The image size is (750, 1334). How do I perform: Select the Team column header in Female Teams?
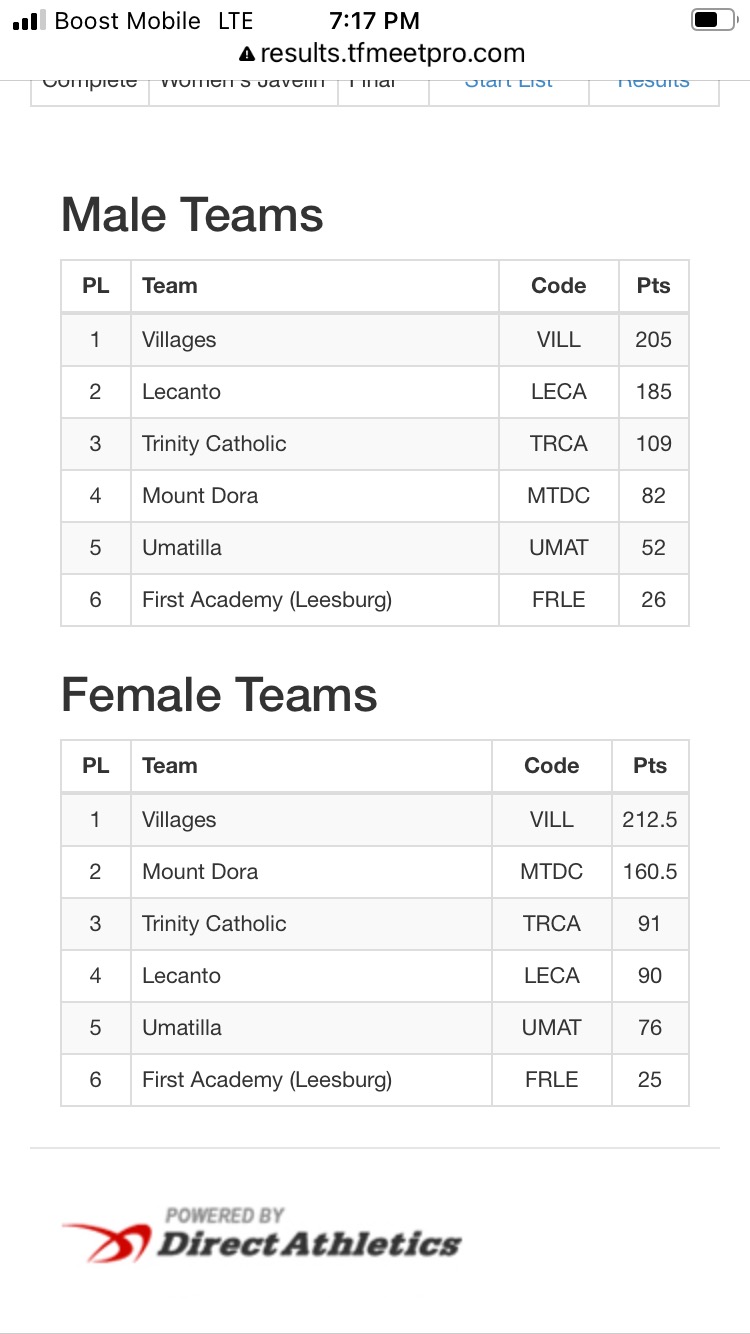coord(170,766)
